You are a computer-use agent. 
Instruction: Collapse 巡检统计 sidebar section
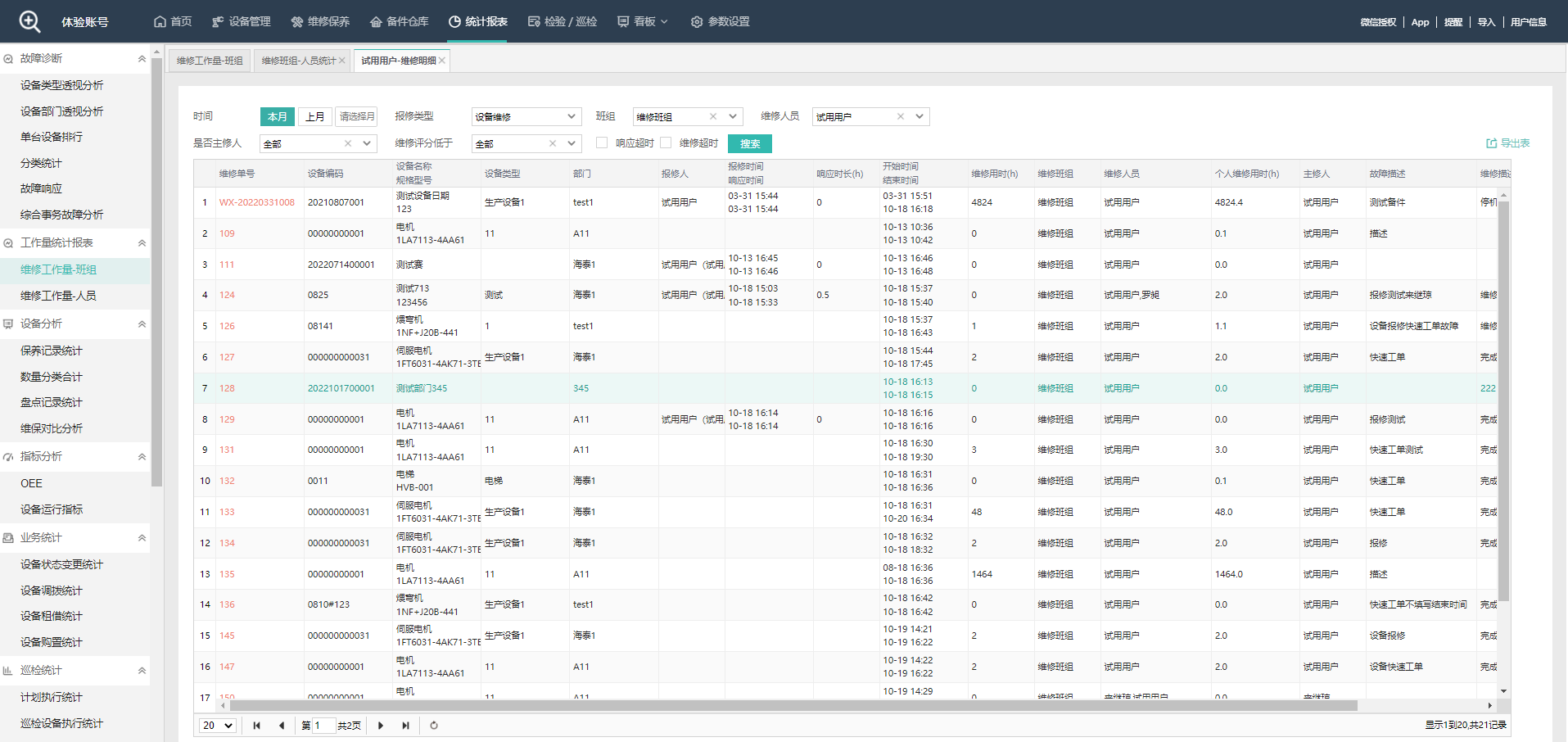click(142, 670)
